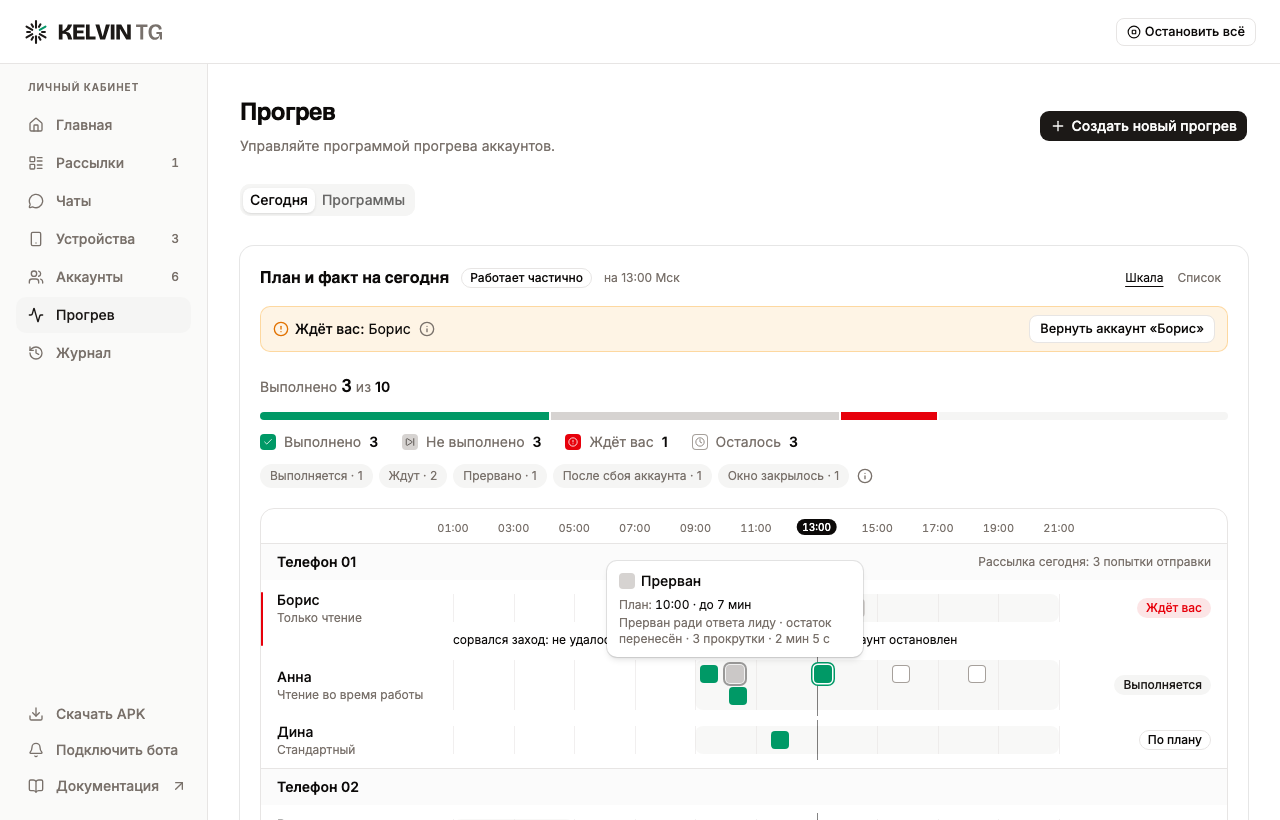Image resolution: width=1280 pixels, height=820 pixels.
Task: Click the «По плану» status badge in Дина's row
Action: click(x=1175, y=740)
